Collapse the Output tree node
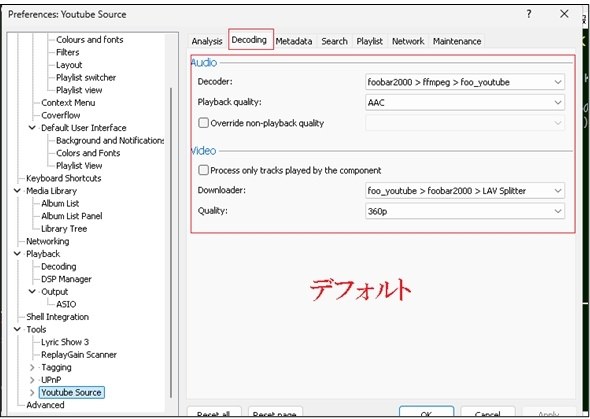 [32, 291]
